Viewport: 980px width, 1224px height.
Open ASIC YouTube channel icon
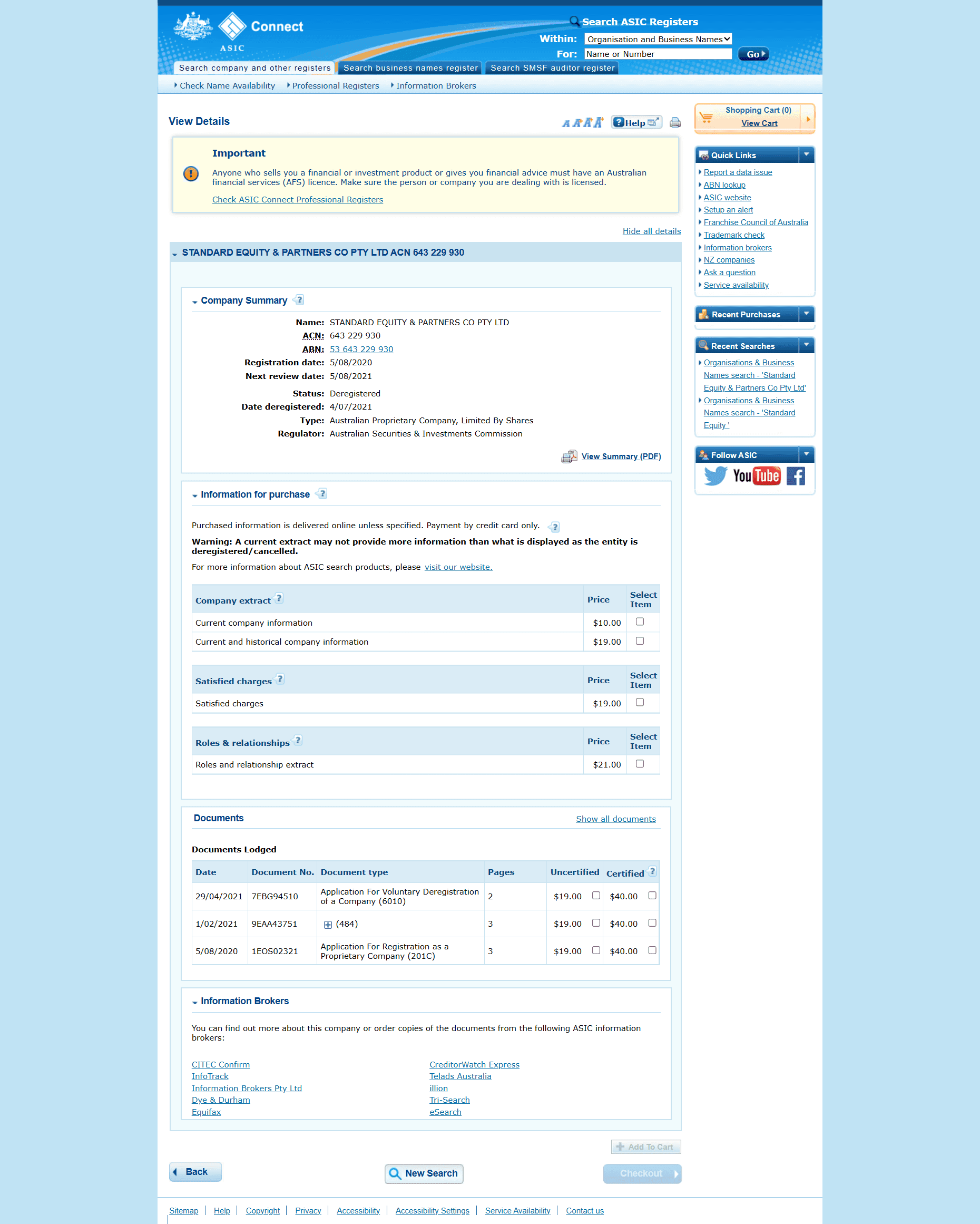point(757,476)
